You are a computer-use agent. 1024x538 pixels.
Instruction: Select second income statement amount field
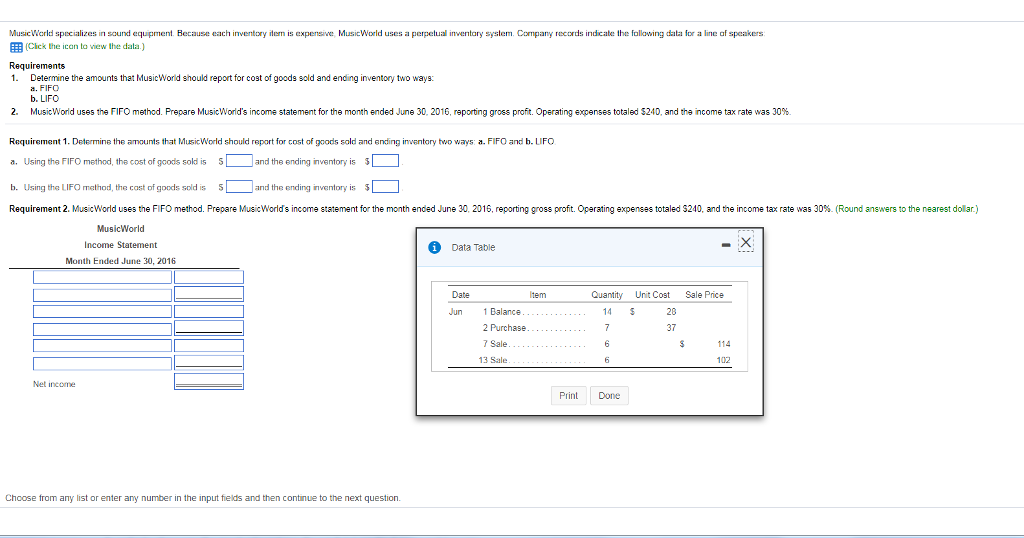[x=209, y=294]
